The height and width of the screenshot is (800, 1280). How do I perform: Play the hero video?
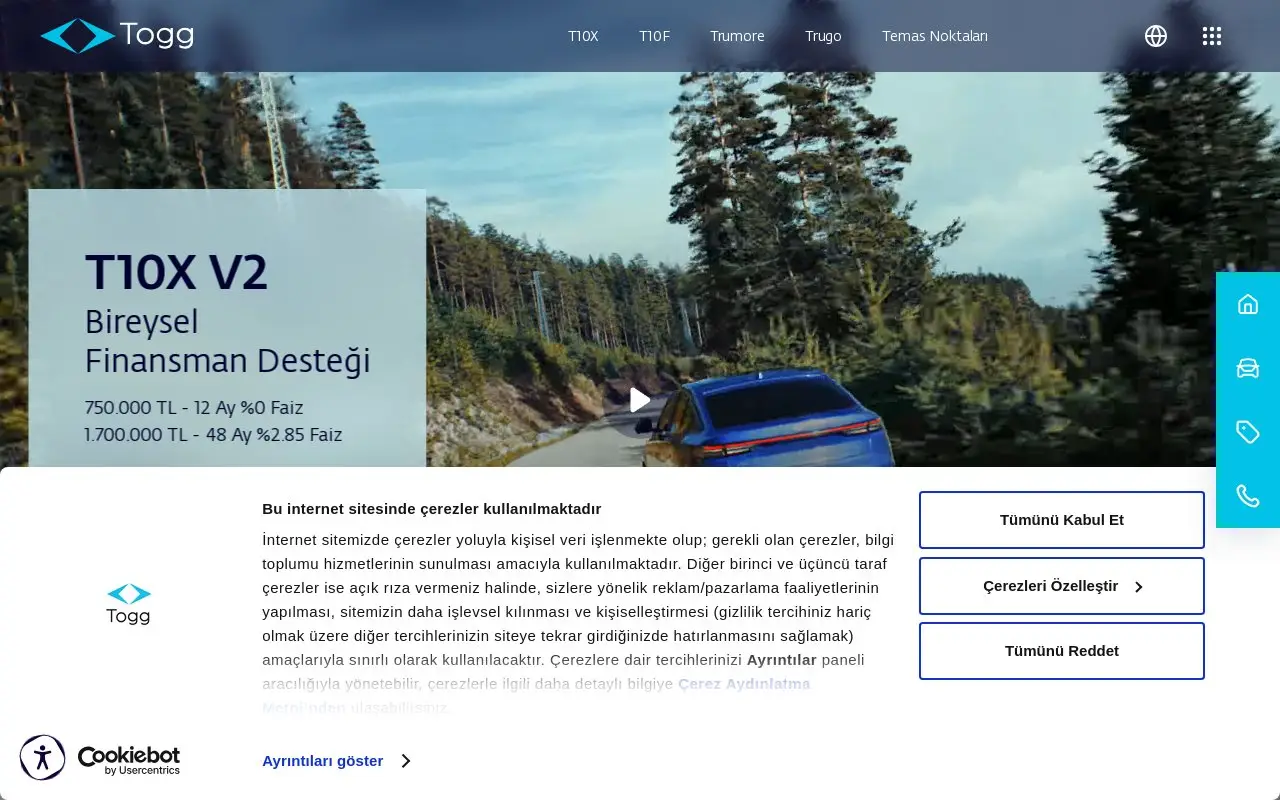[640, 400]
